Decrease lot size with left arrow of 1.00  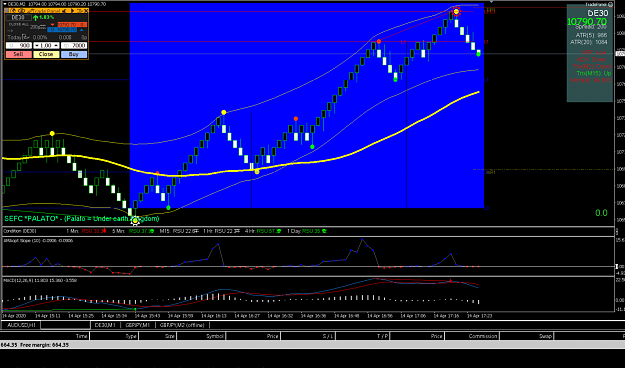point(37,45)
